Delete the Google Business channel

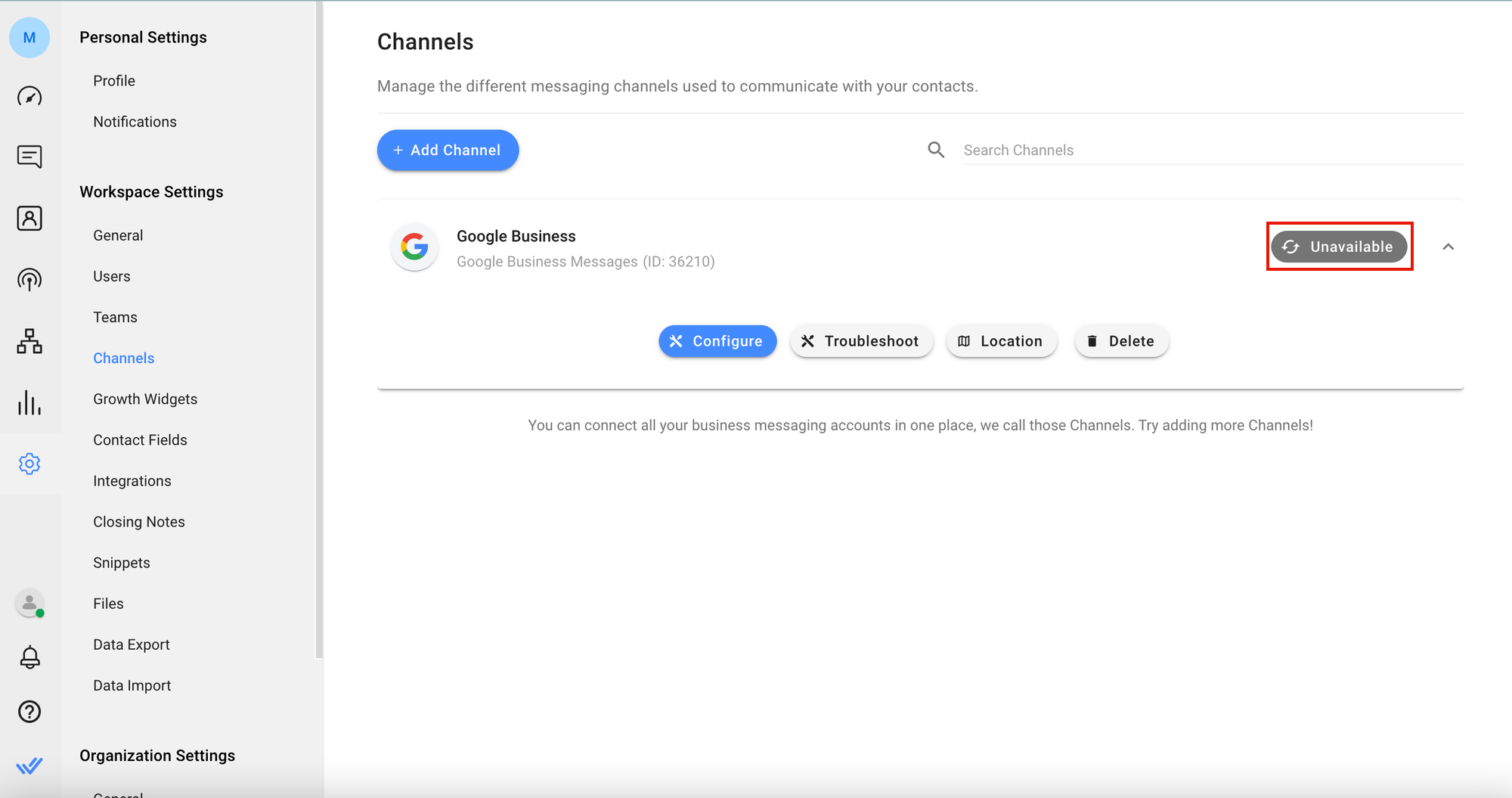(x=1121, y=341)
